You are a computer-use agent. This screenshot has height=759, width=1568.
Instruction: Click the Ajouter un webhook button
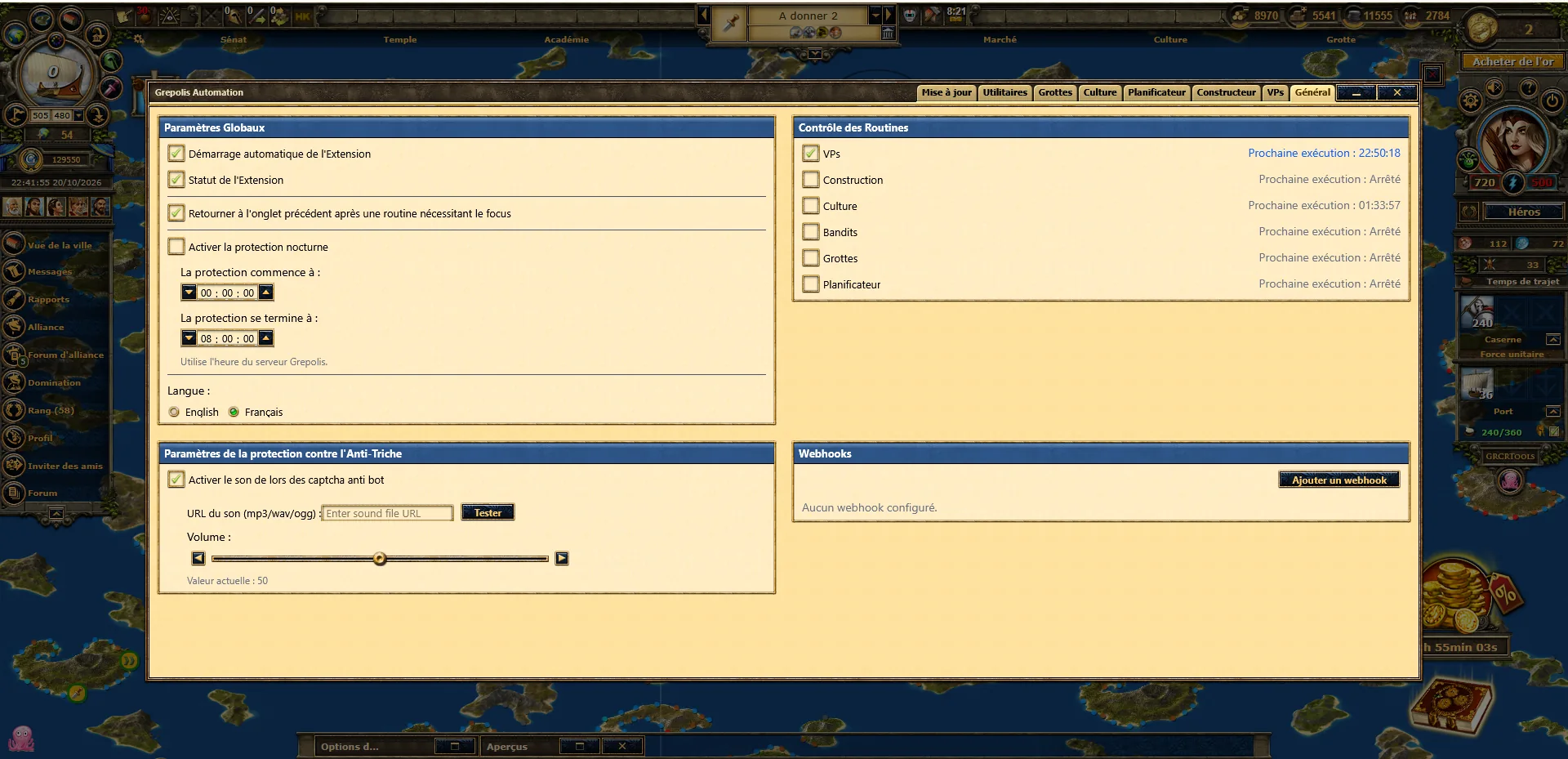pyautogui.click(x=1339, y=480)
